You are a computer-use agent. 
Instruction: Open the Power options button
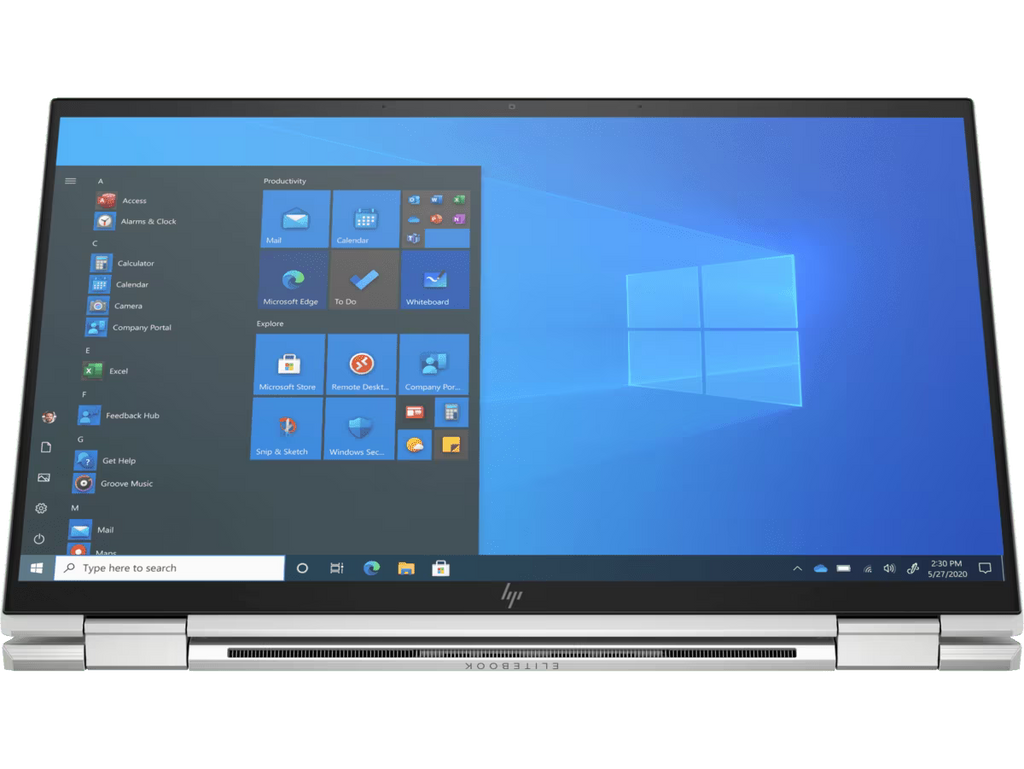[x=39, y=539]
